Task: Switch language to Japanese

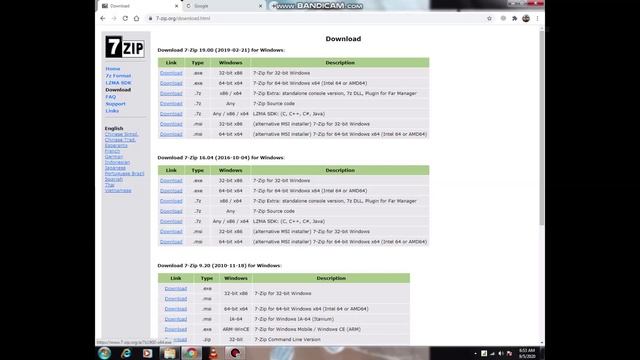Action: coord(115,168)
